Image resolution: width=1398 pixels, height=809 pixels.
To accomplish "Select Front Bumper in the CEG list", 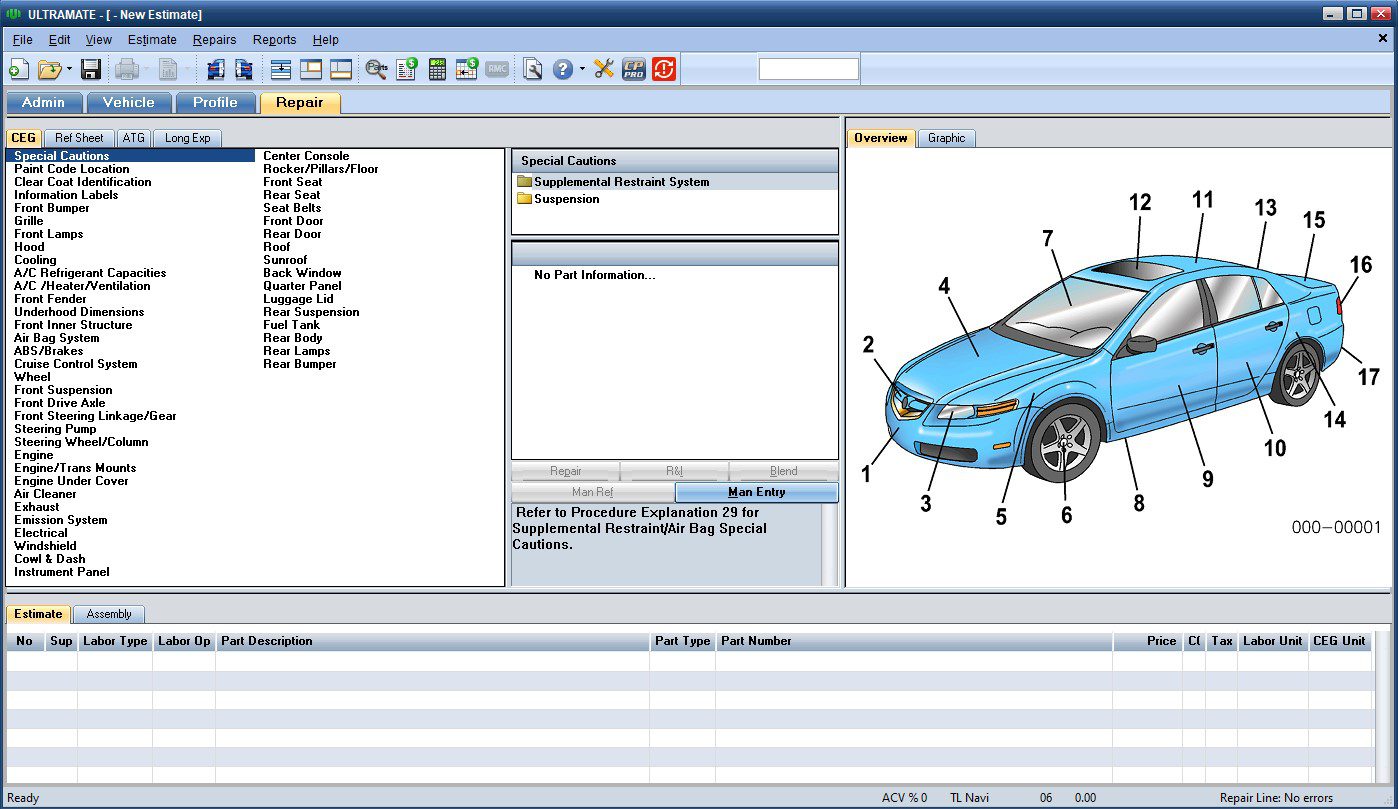I will point(52,208).
